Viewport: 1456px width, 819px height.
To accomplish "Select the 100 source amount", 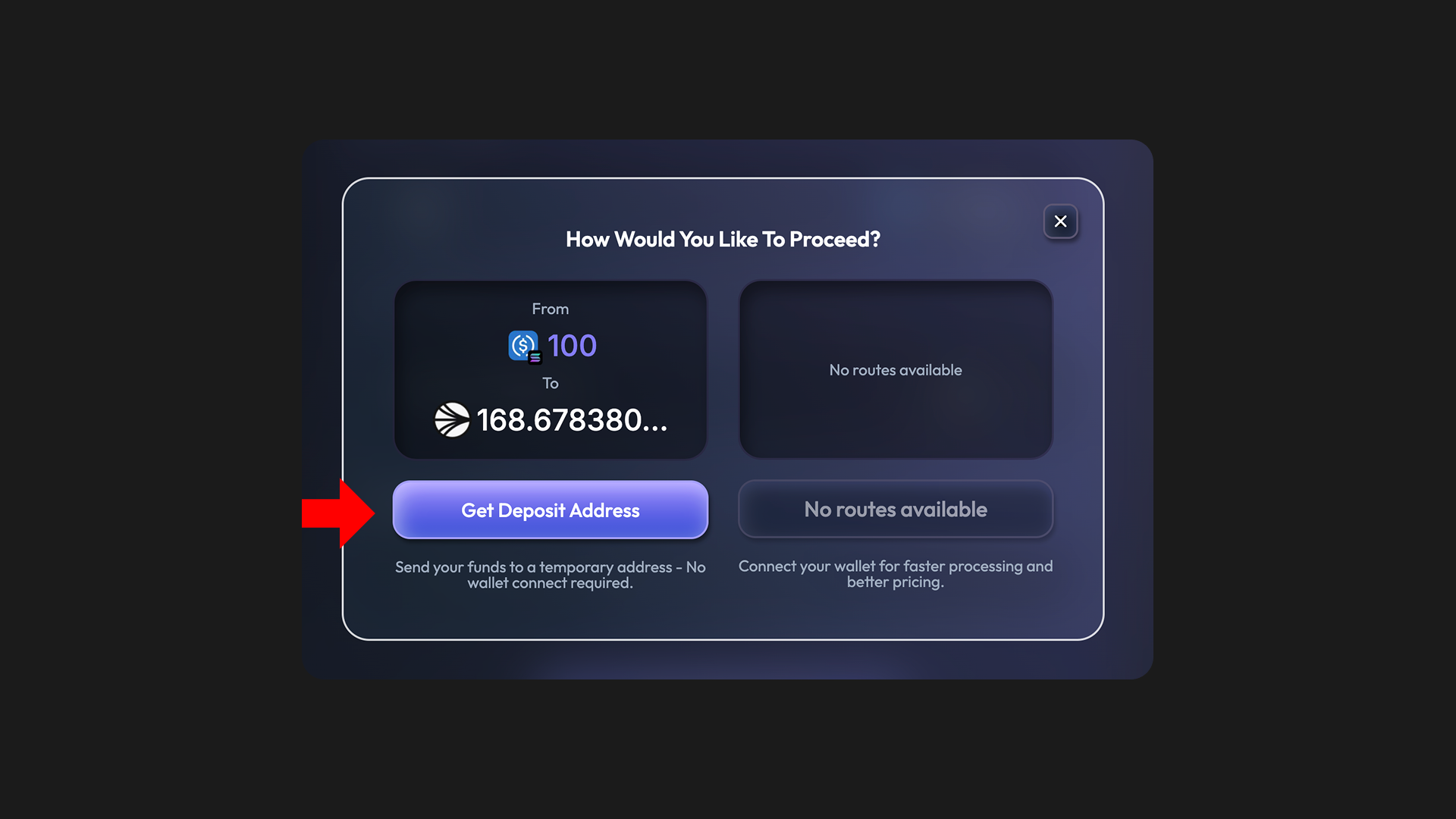I will pyautogui.click(x=572, y=346).
